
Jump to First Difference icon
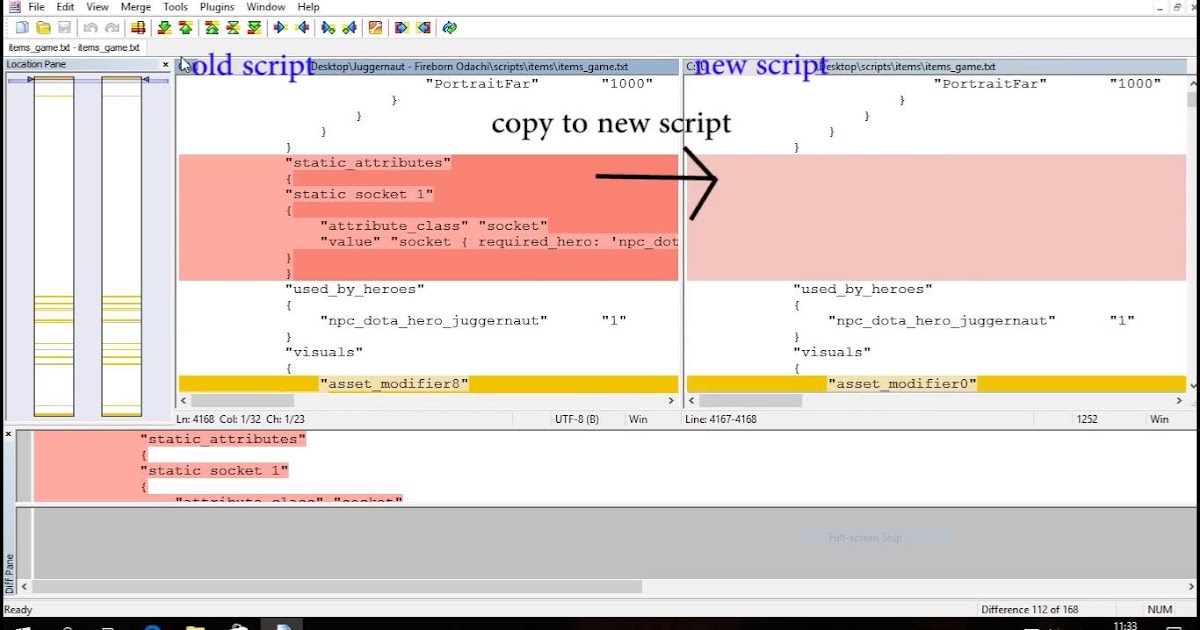(212, 28)
